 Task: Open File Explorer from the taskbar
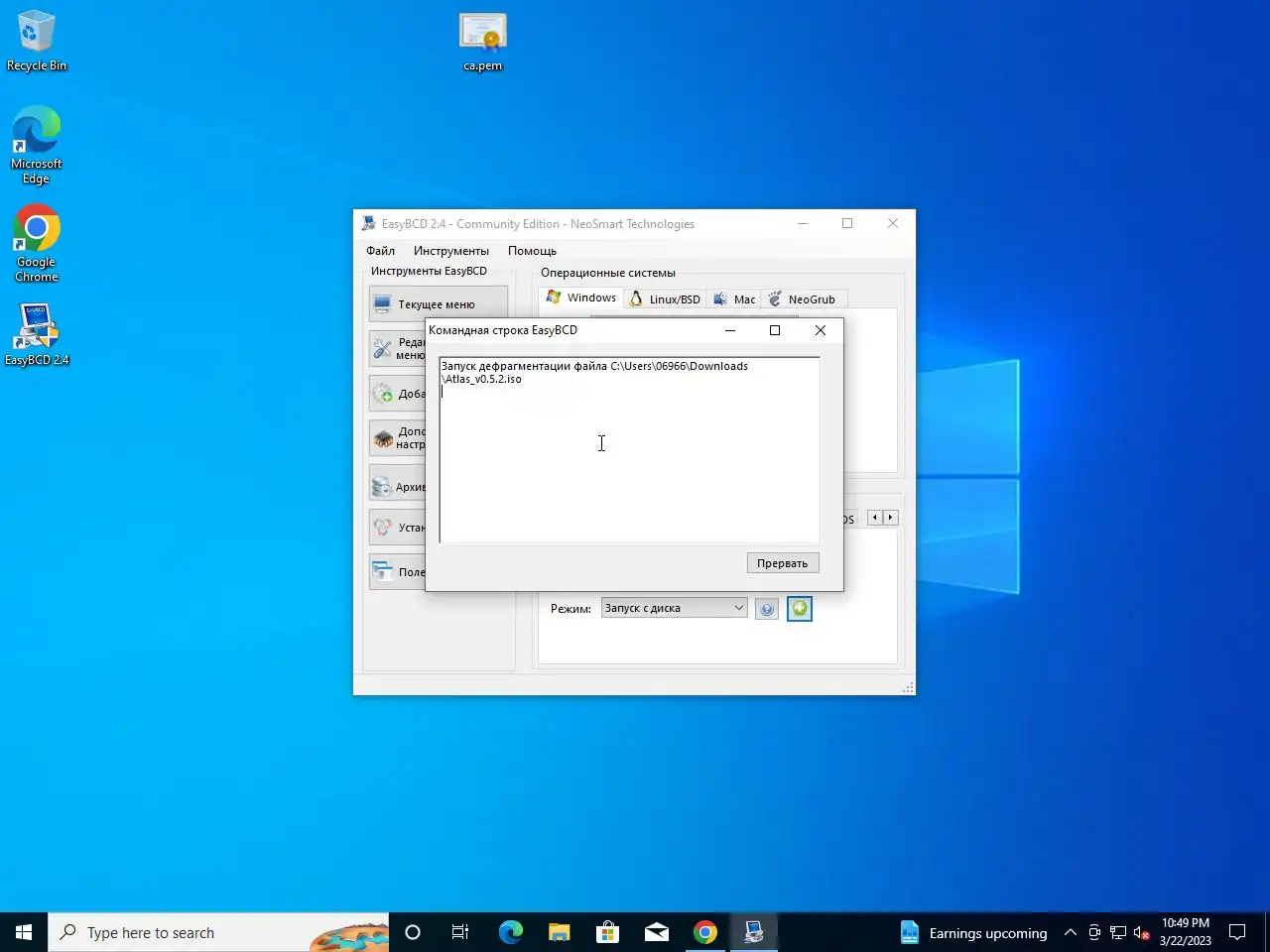click(x=559, y=932)
